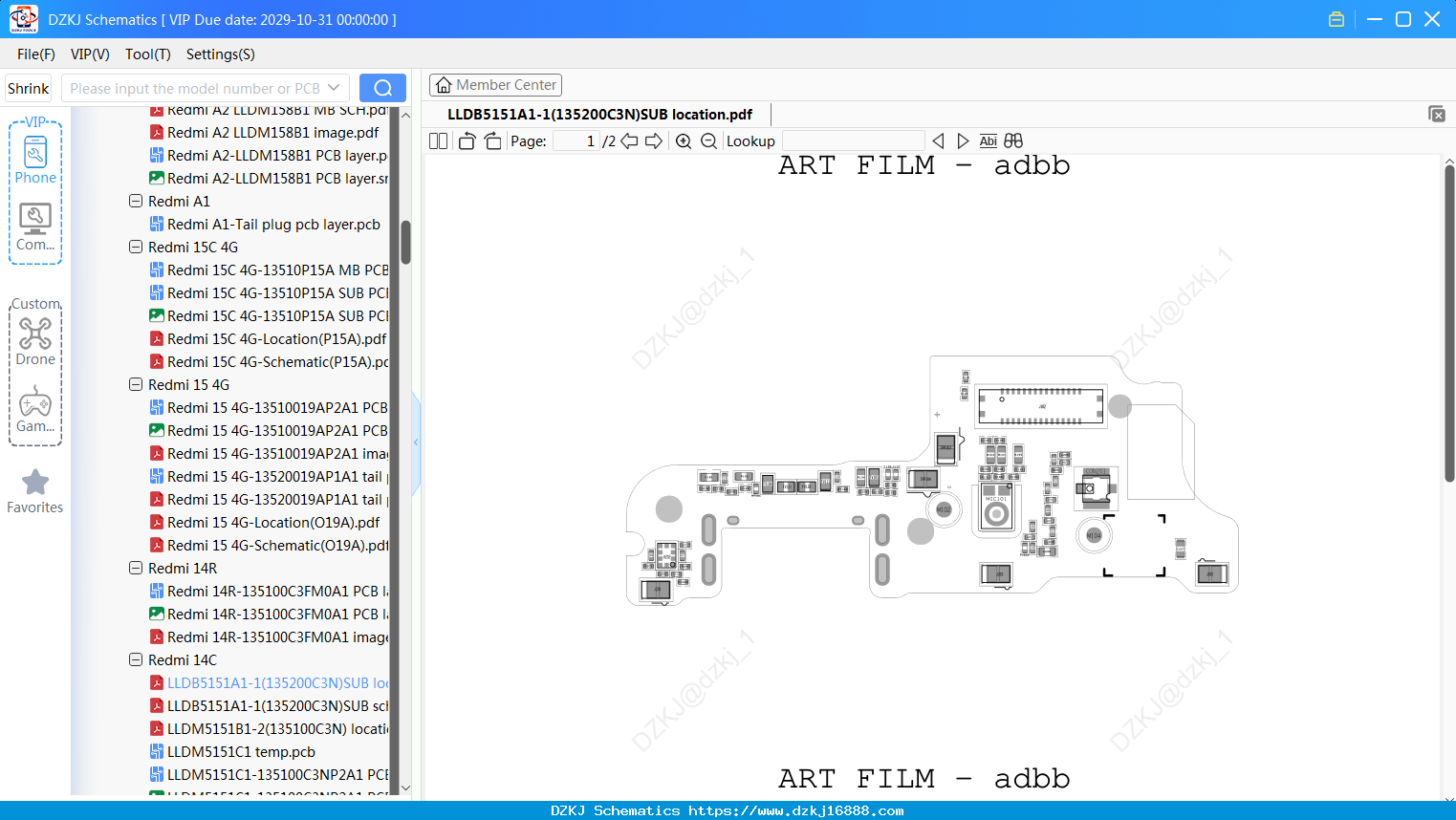Image resolution: width=1456 pixels, height=820 pixels.
Task: Open Redmi 15C 4G-13510P15A MB PCB file
Action: point(270,270)
